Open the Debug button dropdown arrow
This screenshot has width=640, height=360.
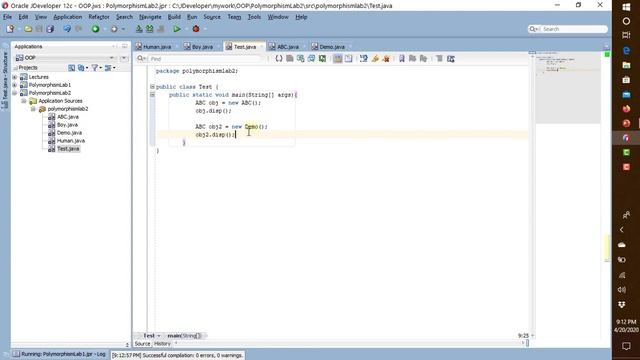(205, 29)
